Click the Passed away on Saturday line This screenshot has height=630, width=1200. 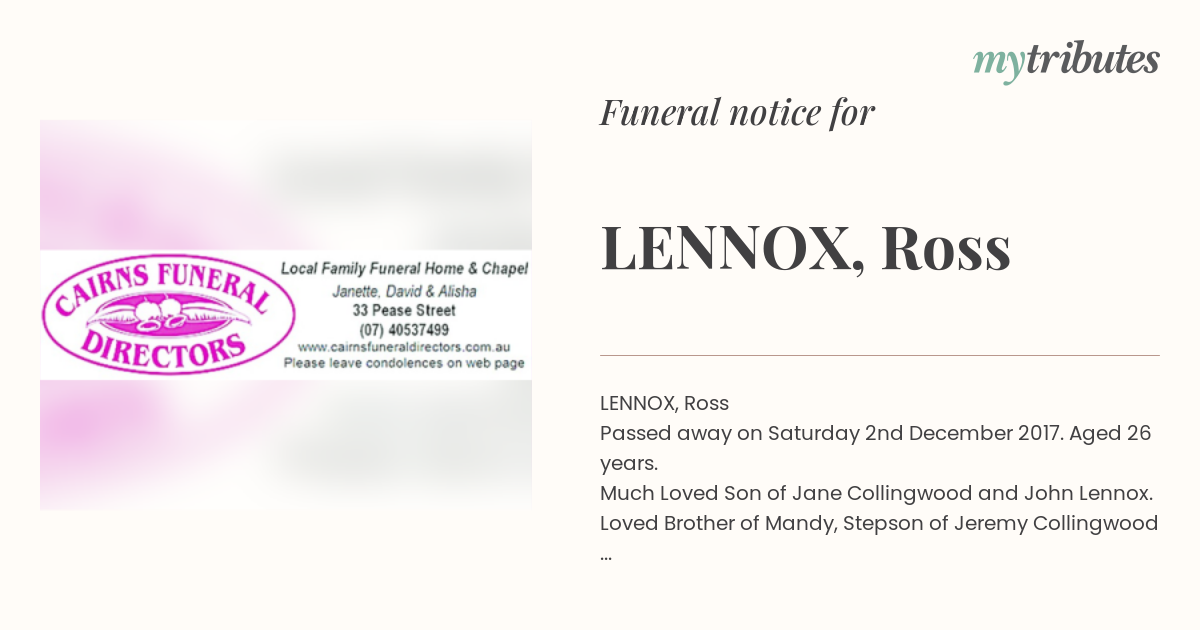876,449
